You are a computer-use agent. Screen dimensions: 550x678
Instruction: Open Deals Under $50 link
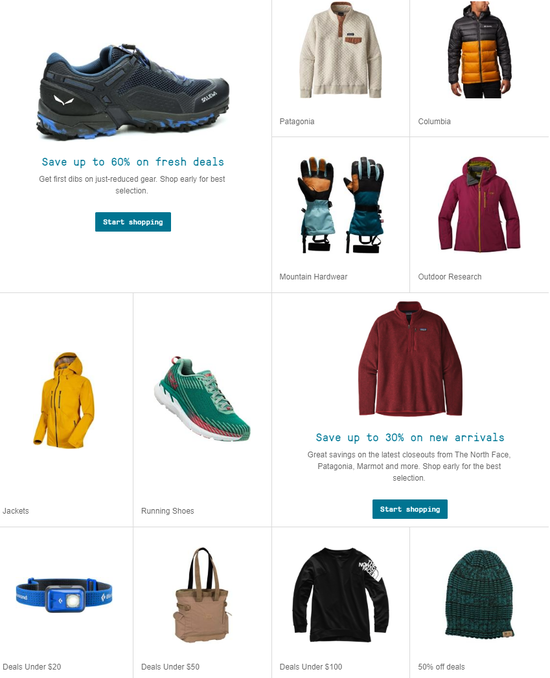click(170, 667)
